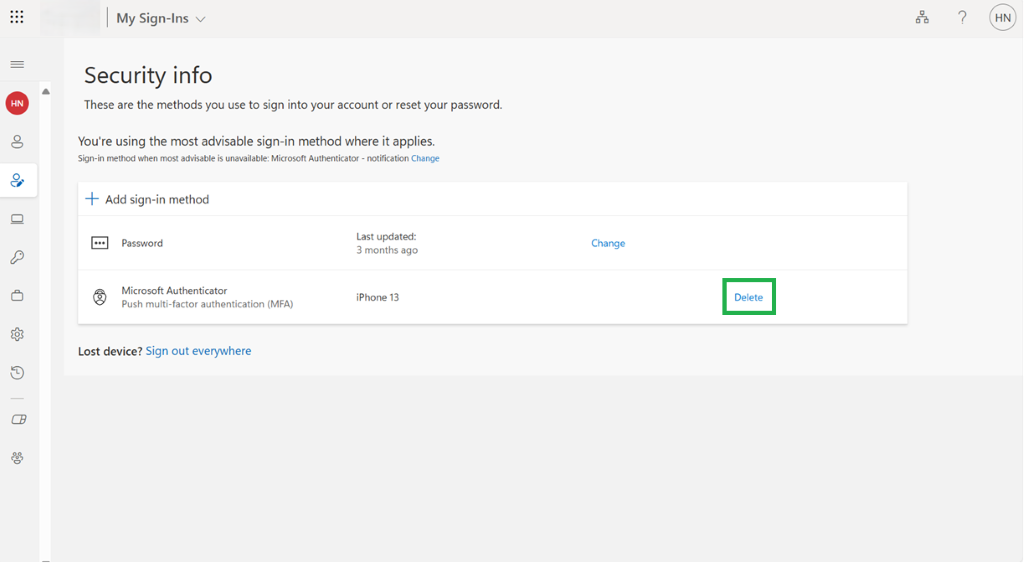Click the plus icon for adding method

92,199
